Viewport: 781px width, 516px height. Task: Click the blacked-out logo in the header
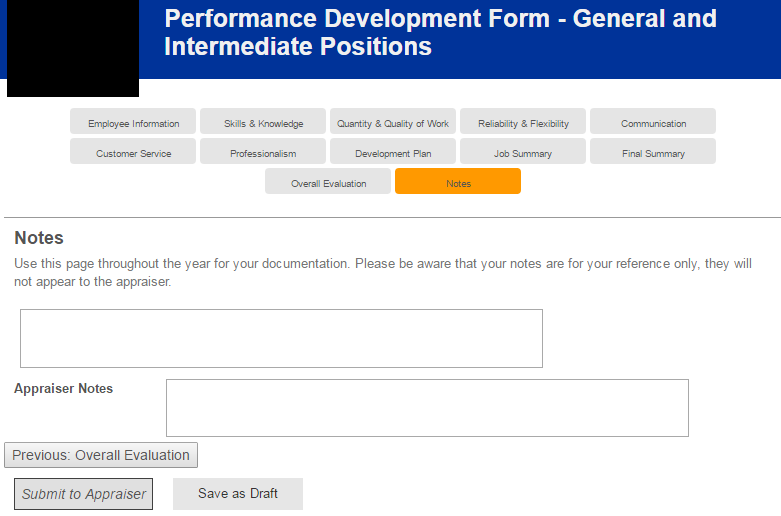[x=73, y=48]
